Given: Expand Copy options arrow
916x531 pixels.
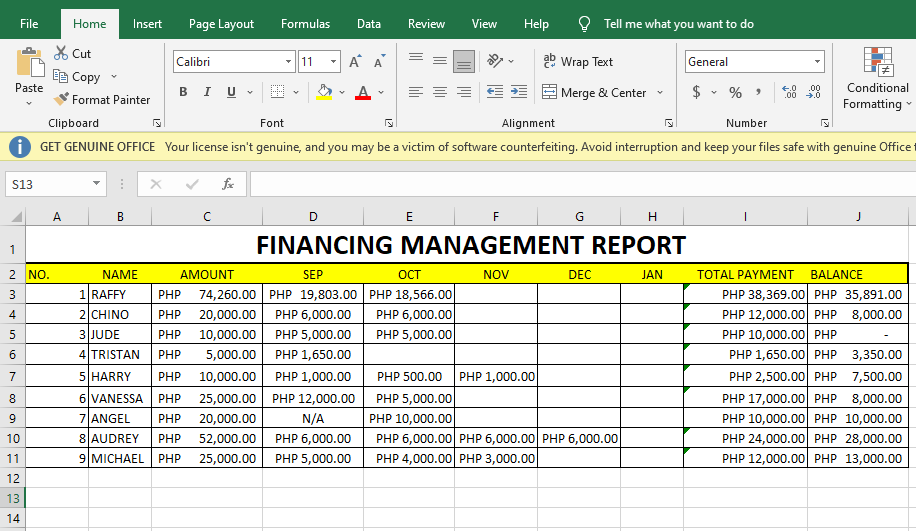Looking at the screenshot, I should click(114, 77).
